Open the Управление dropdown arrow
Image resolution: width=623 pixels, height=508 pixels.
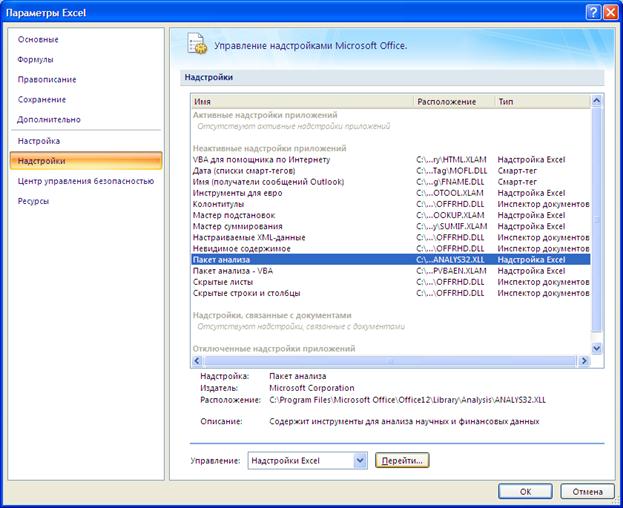tap(360, 460)
